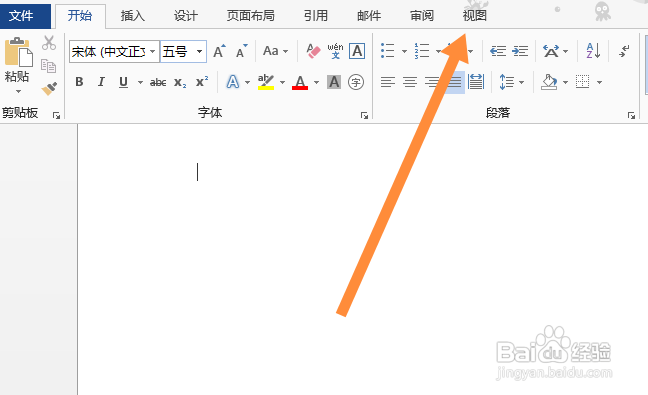Screen dimensions: 648x395
Task: Click the enclosed character 字 icon
Action: point(356,82)
